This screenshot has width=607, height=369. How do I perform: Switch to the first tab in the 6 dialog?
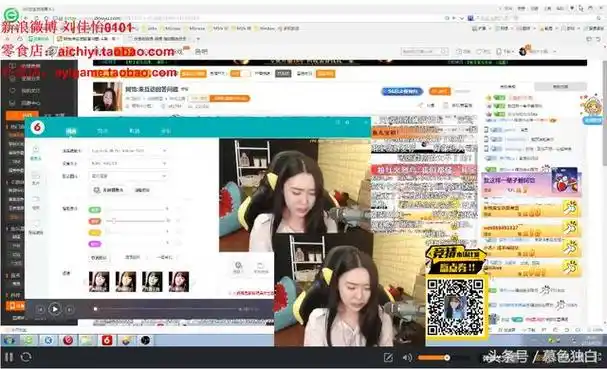coord(71,131)
